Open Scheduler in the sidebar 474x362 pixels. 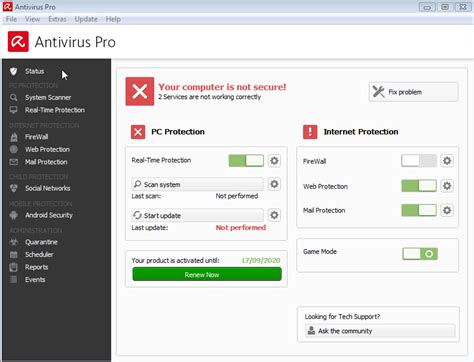[x=39, y=255]
